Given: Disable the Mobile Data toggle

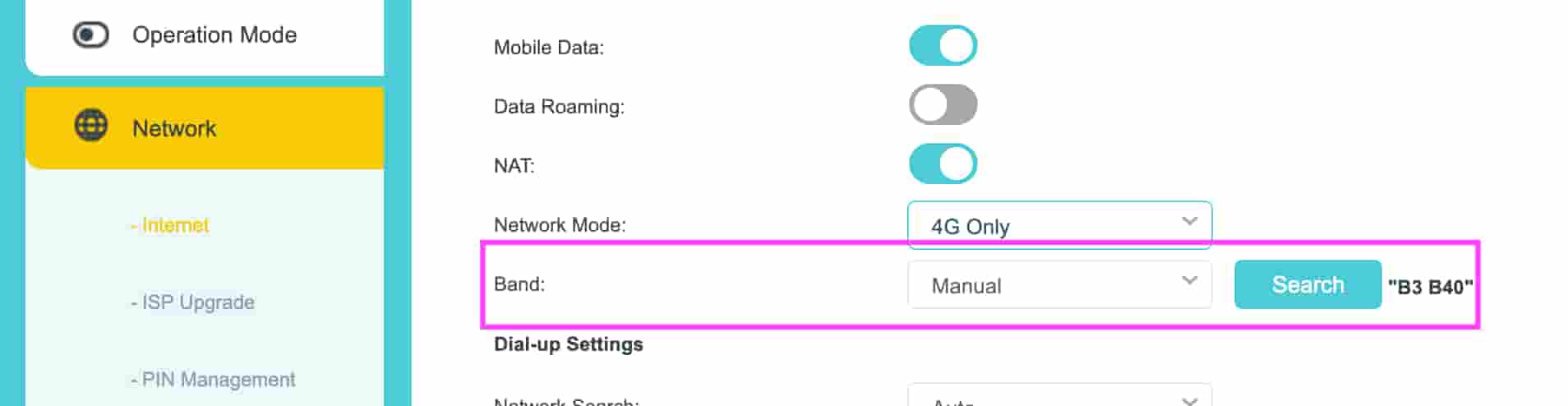Looking at the screenshot, I should 943,46.
